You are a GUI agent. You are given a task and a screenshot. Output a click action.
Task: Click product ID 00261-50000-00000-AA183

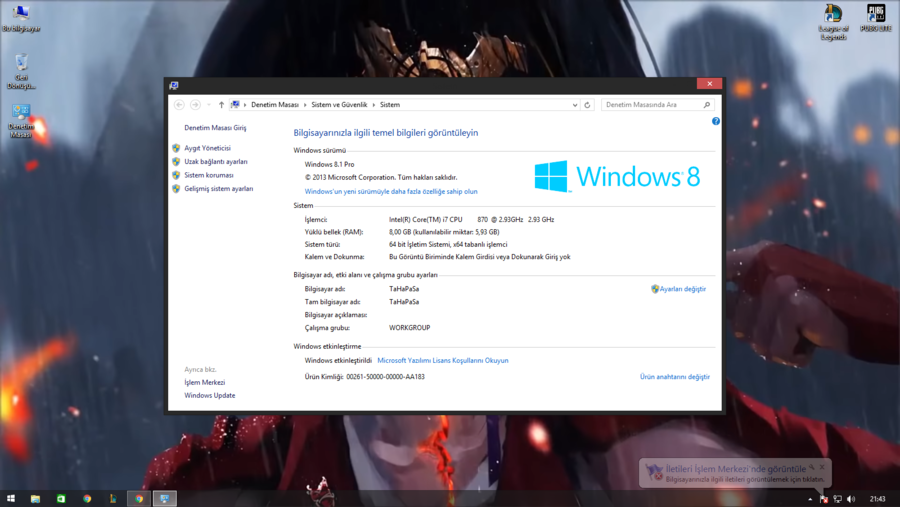(386, 377)
